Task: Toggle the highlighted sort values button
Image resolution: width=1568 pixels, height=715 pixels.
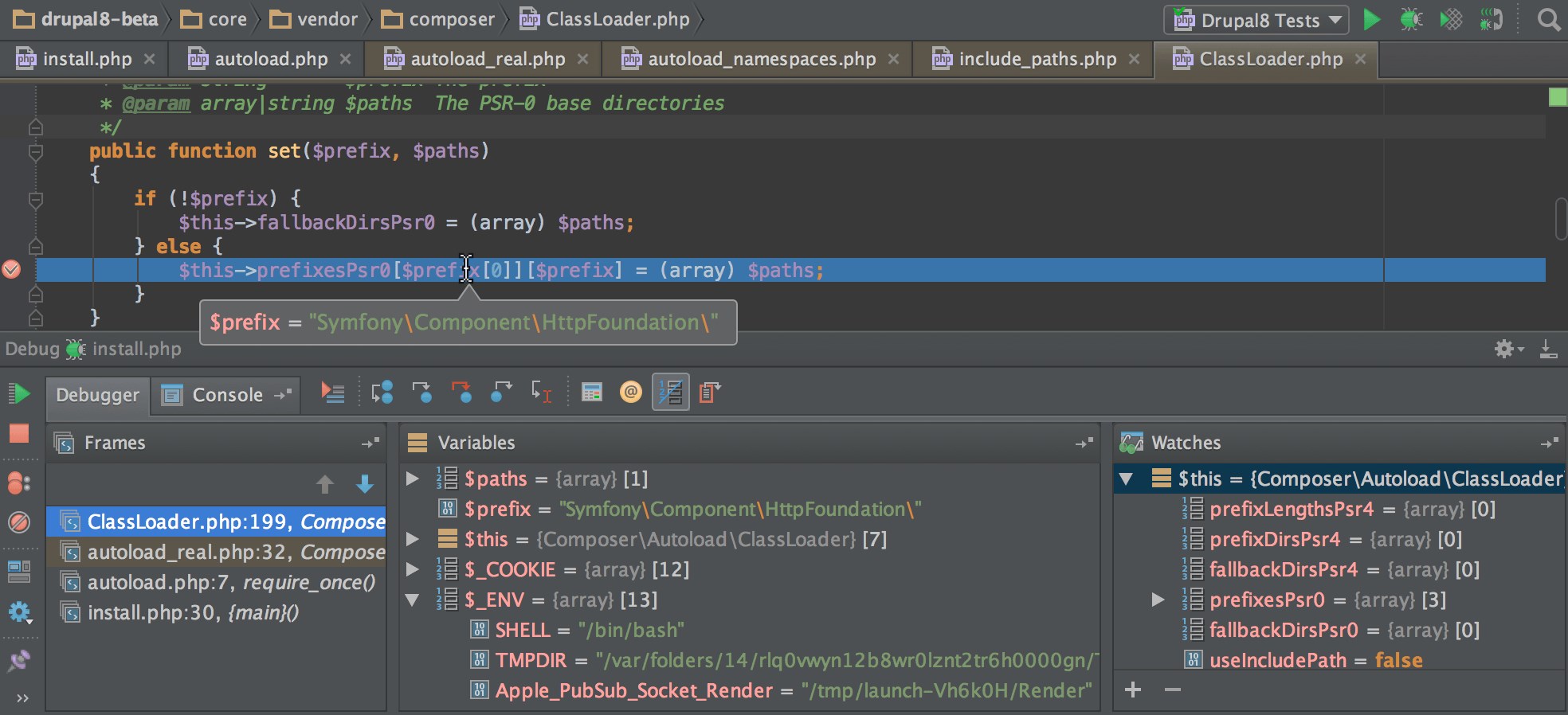Action: [671, 393]
